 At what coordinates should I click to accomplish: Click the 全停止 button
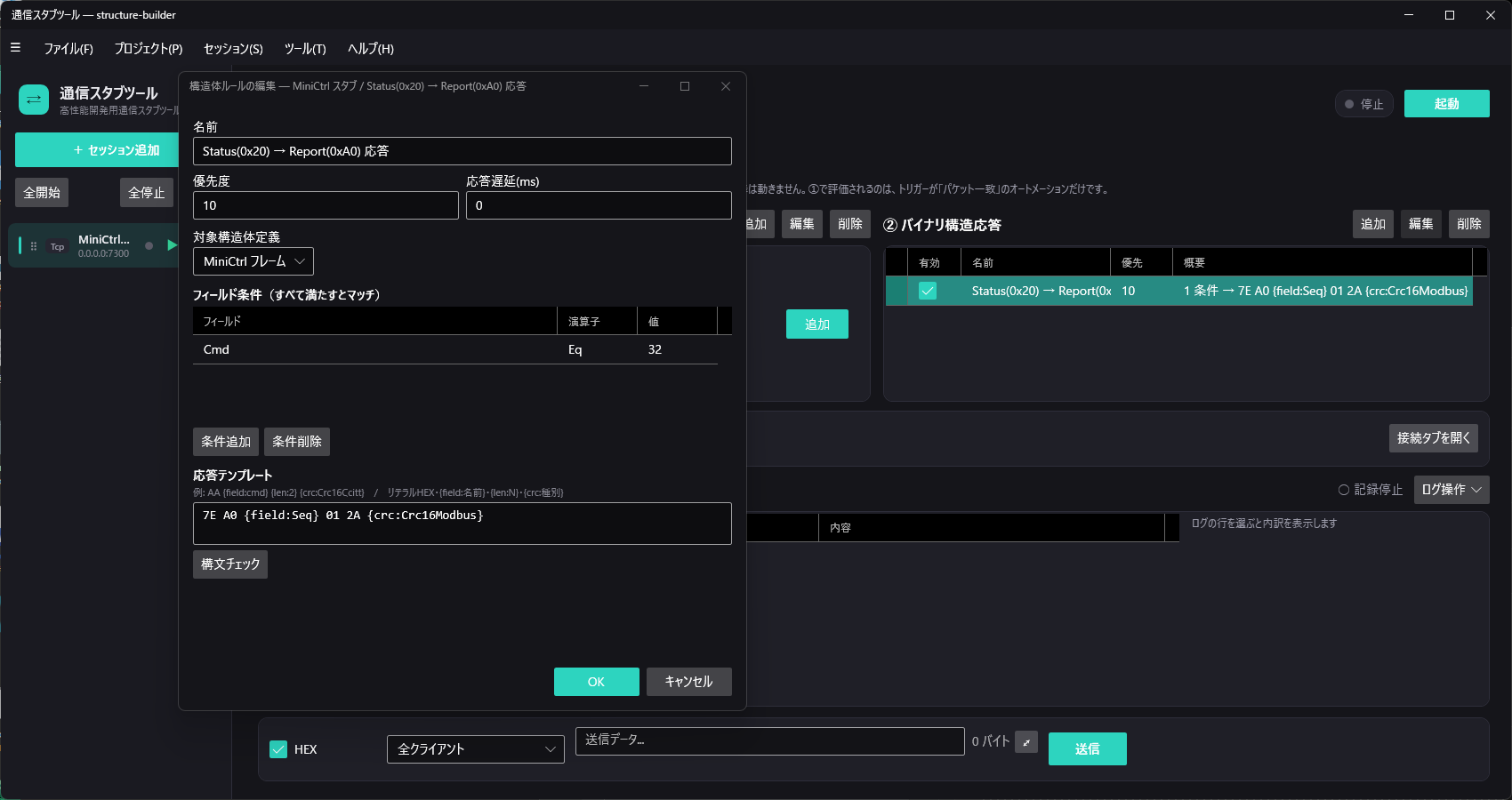147,193
